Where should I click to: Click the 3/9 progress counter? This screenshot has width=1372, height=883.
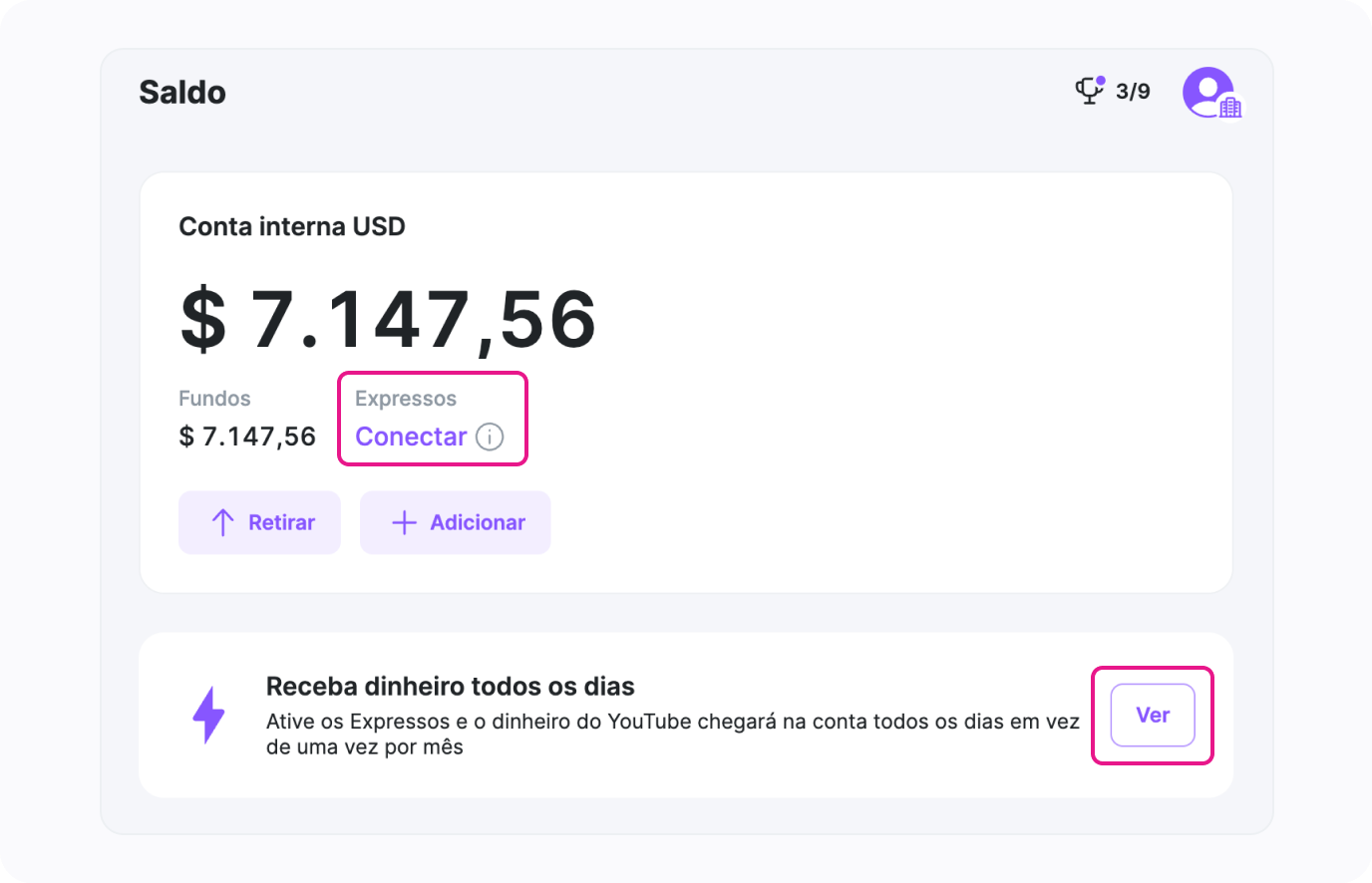(1133, 92)
